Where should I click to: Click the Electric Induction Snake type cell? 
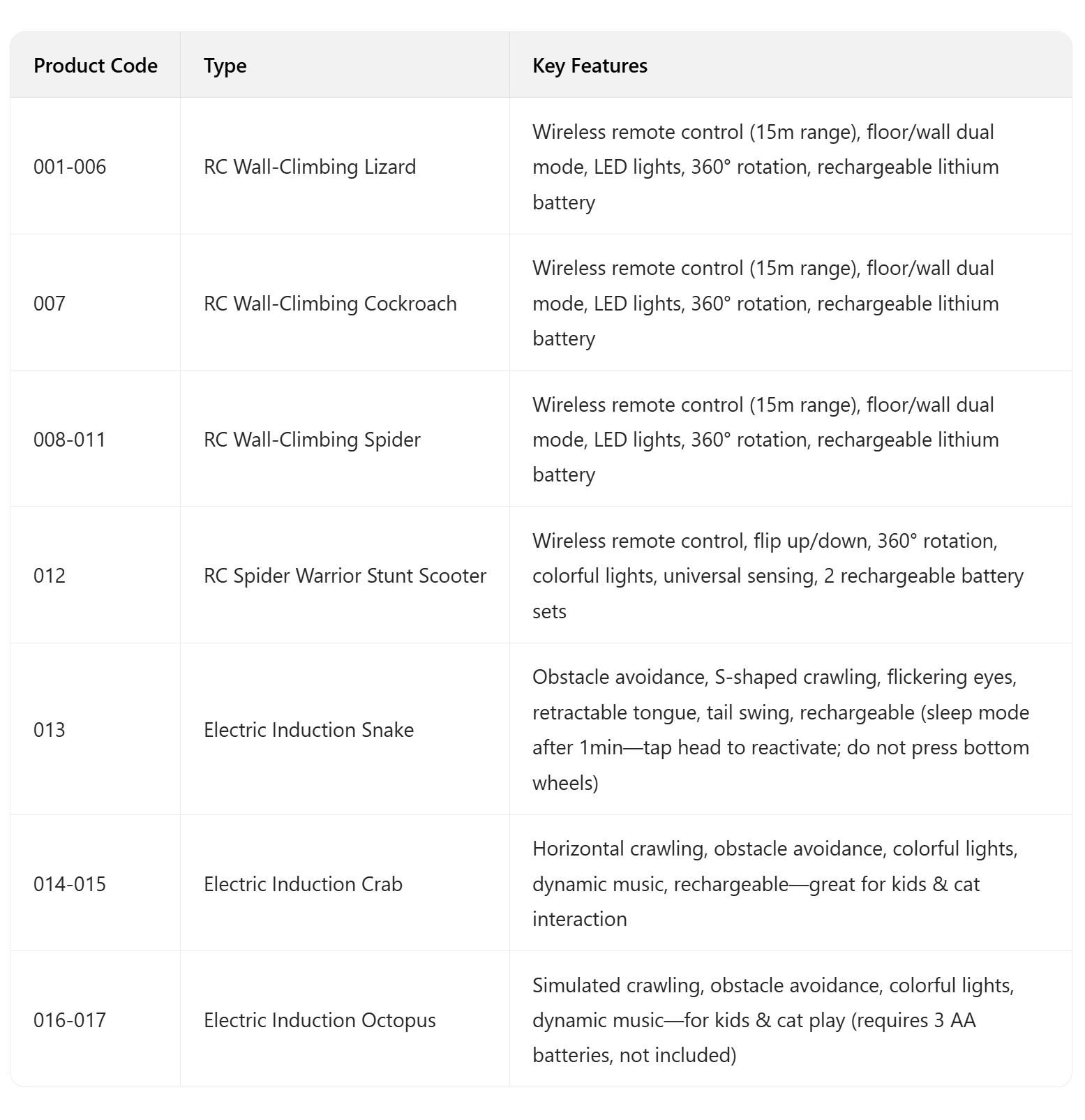308,730
